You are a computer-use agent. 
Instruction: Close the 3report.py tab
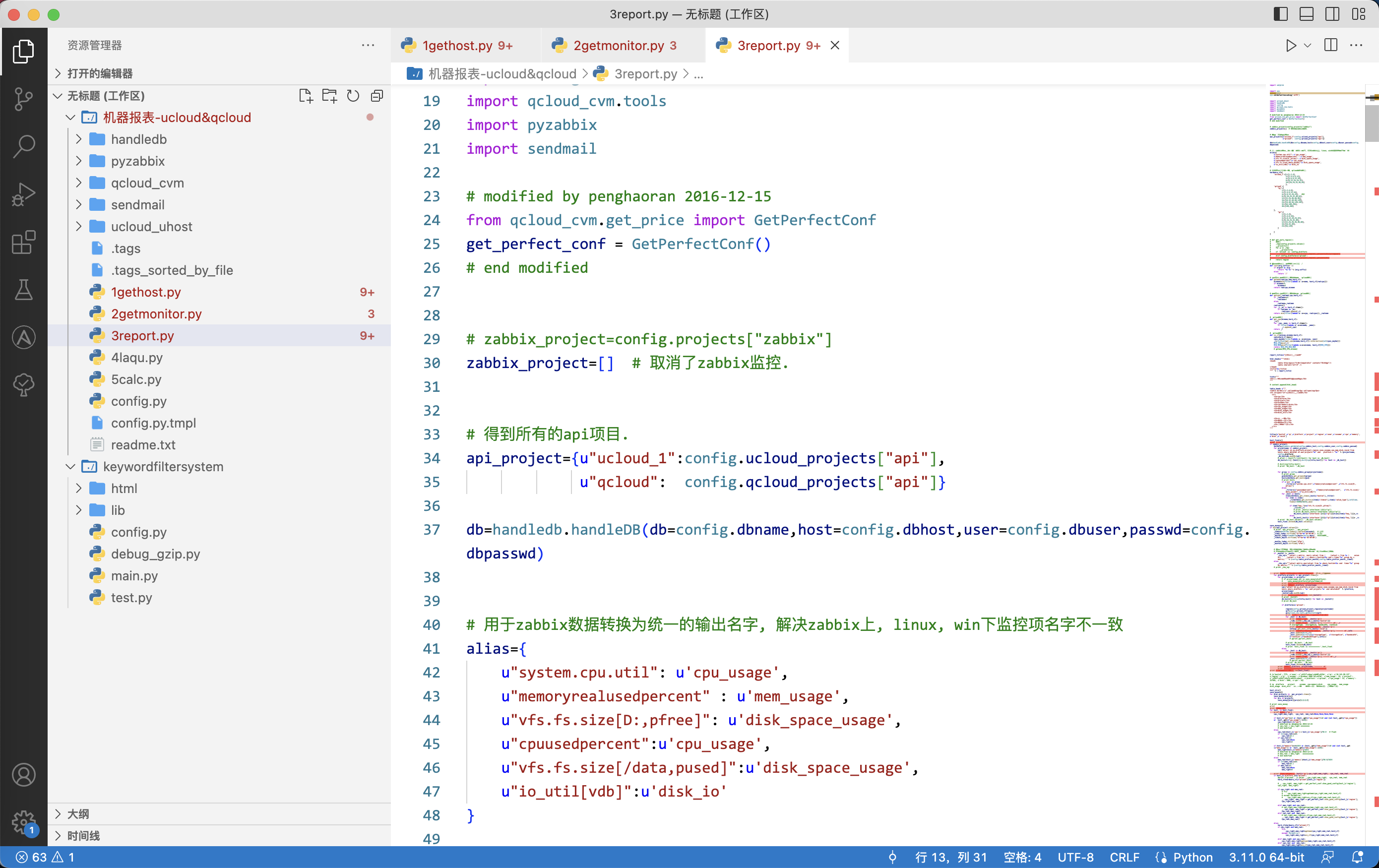835,45
